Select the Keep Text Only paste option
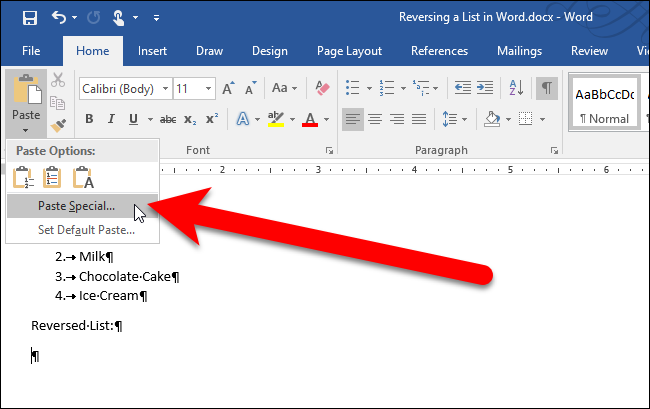Screen dimensions: 650x409 click(x=84, y=178)
